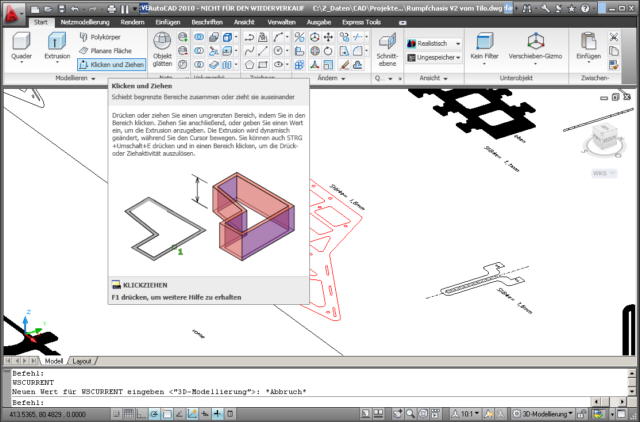Toggle polar tracking in status bar
The height and width of the screenshot is (422, 640).
(154, 413)
